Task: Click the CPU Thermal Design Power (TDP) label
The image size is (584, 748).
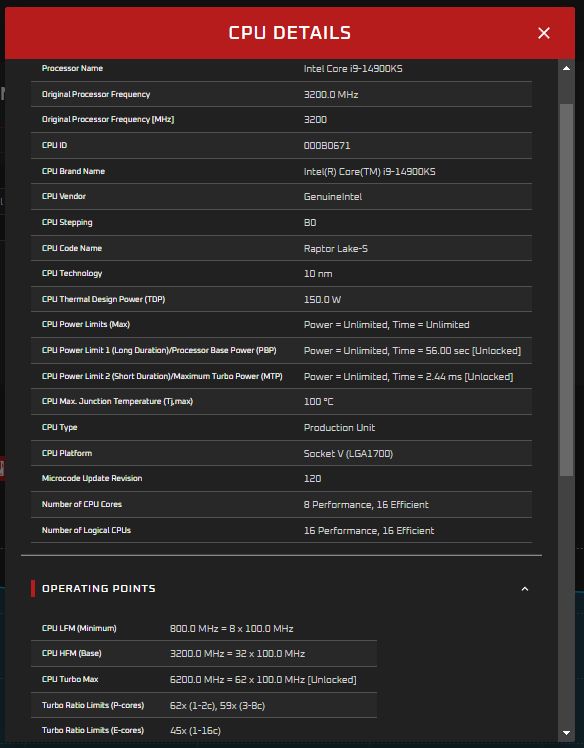Action: point(103,300)
